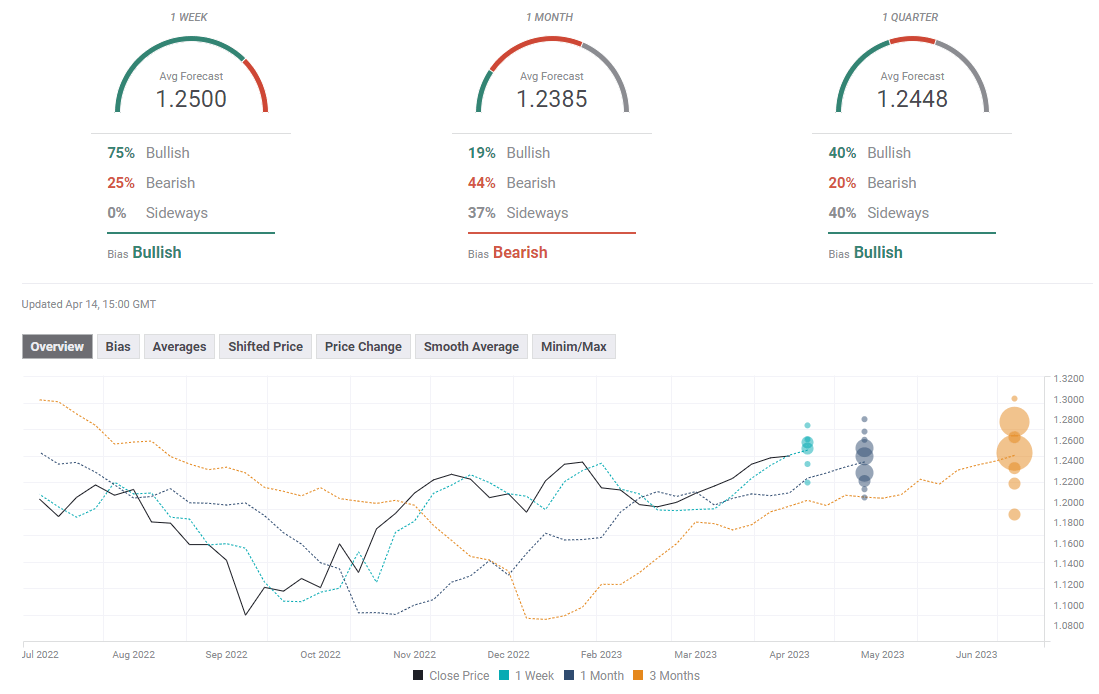
Task: Show the Shifted Price view
Action: point(265,347)
